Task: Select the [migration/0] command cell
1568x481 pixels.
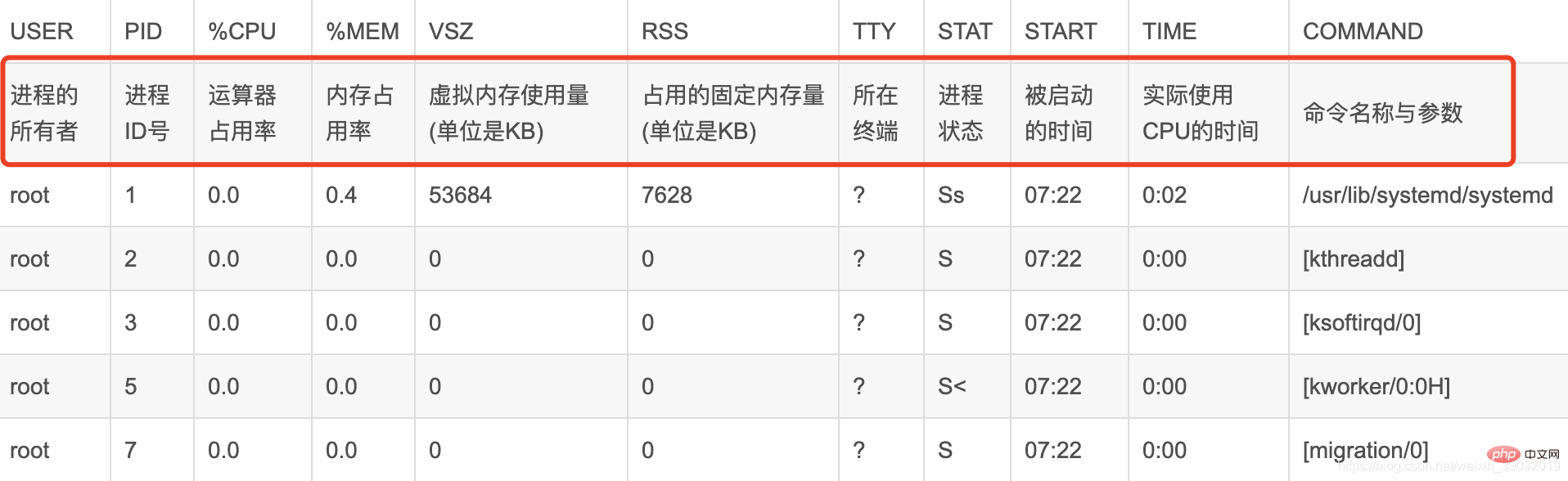Action: (1366, 451)
